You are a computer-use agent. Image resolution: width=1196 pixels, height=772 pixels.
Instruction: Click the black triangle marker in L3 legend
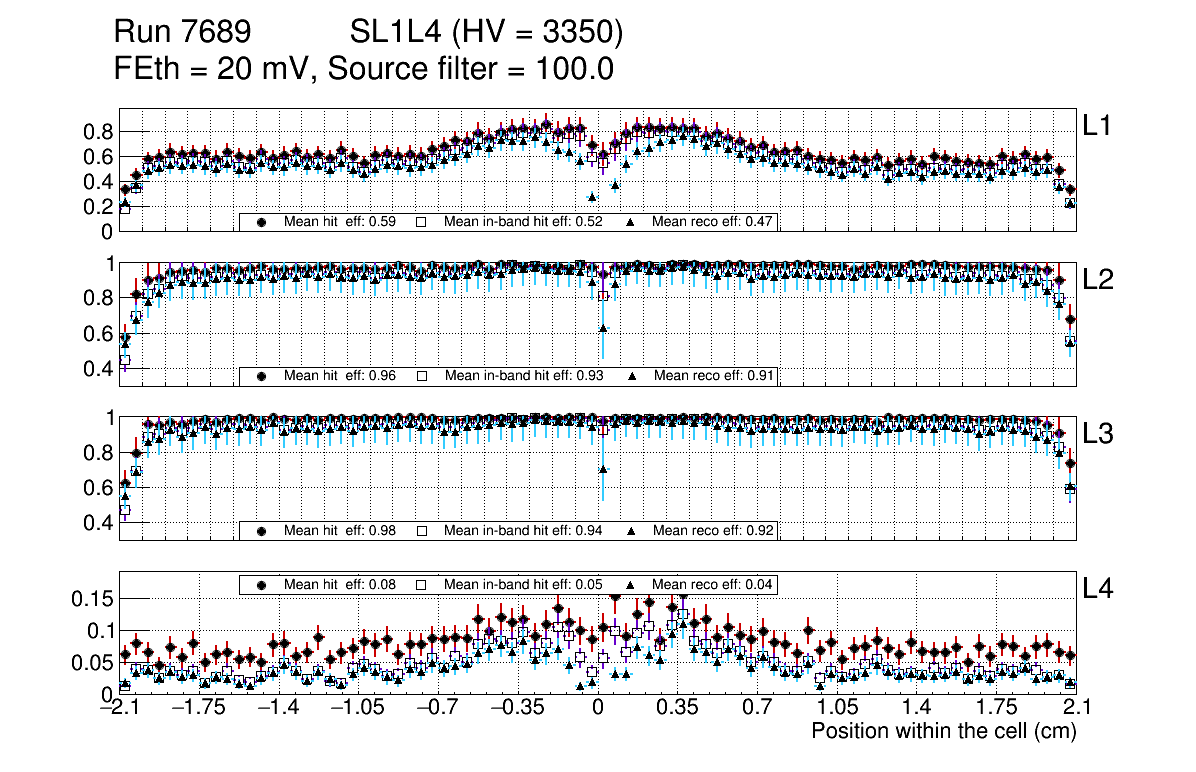(632, 530)
